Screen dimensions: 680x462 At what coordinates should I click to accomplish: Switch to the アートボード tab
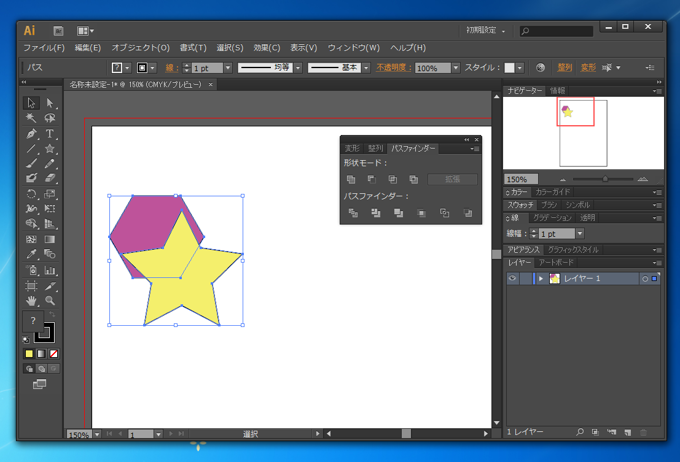(x=556, y=262)
